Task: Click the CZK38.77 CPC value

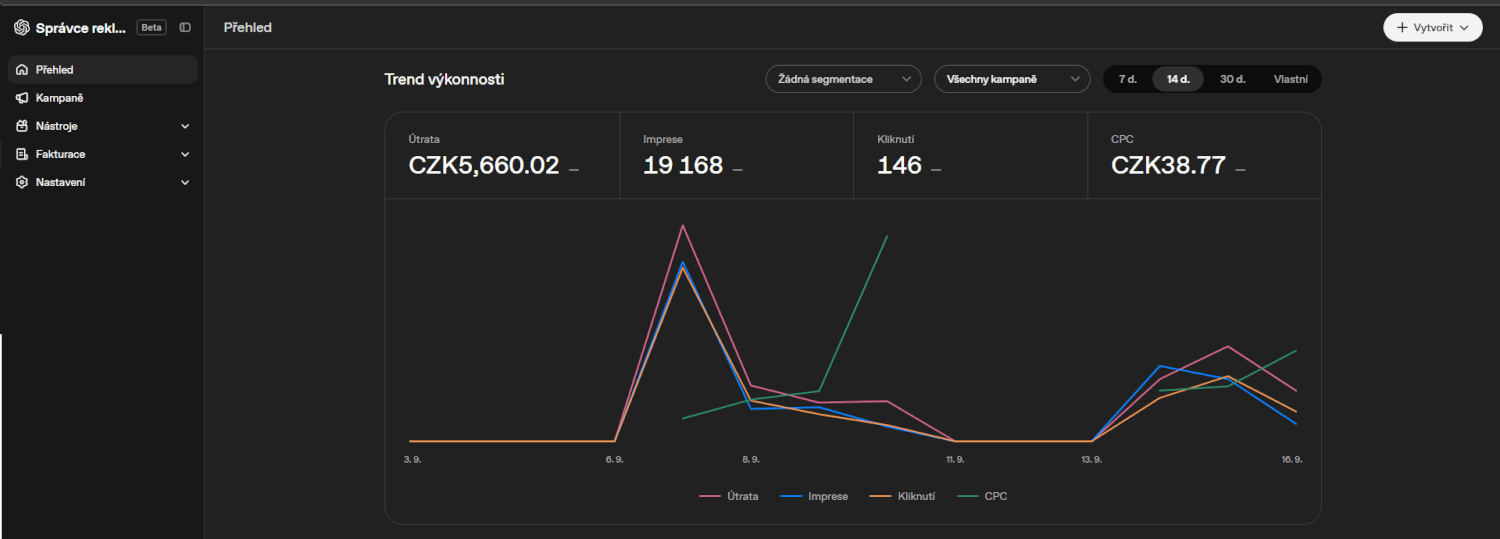Action: 1168,166
